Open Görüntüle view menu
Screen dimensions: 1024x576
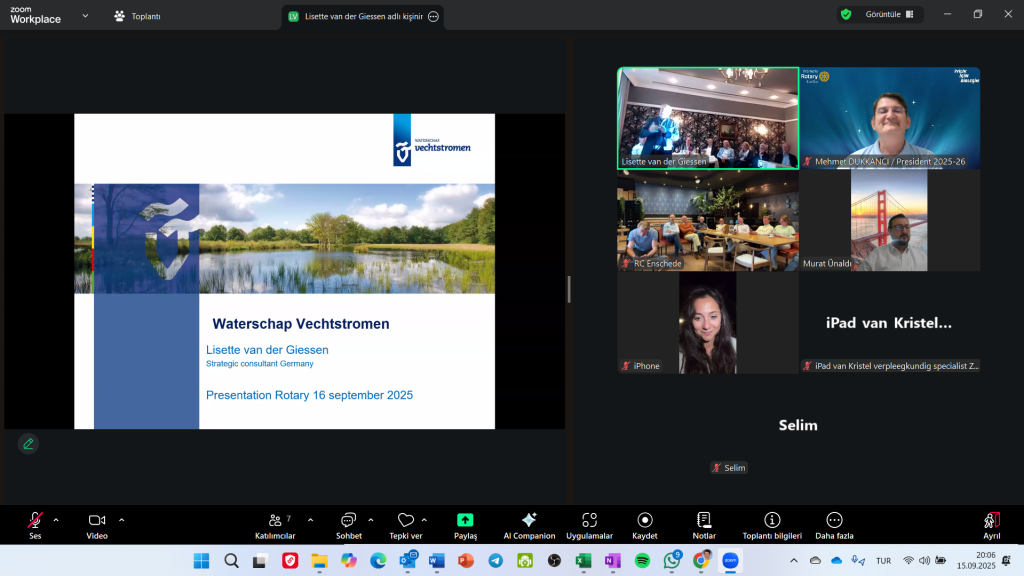tap(880, 15)
